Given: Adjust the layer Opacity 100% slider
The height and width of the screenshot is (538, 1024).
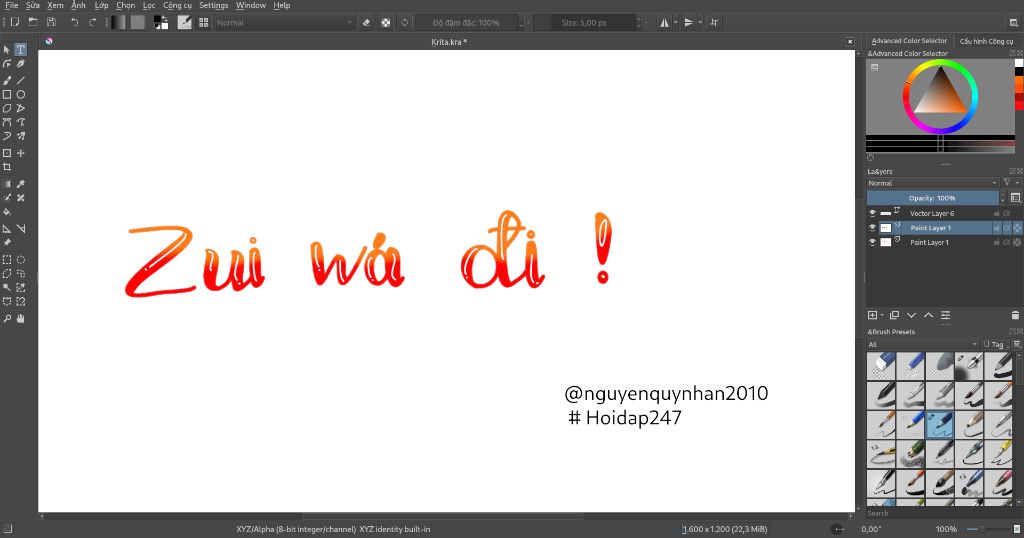Looking at the screenshot, I should [933, 198].
